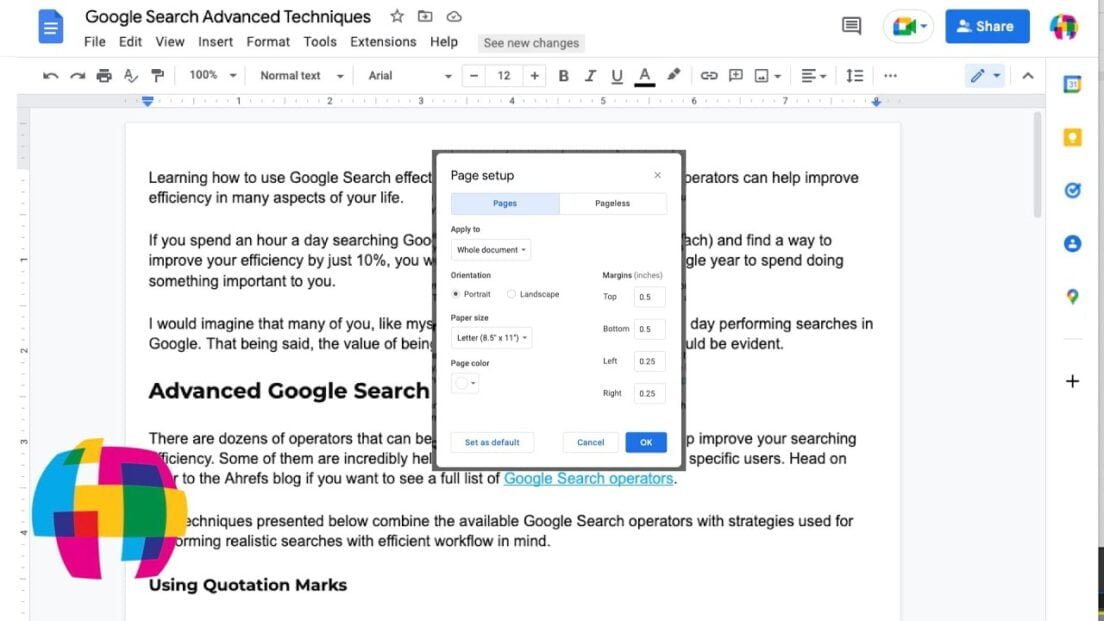This screenshot has width=1104, height=621.
Task: Open the Spelling and grammar check icon
Action: click(130, 75)
